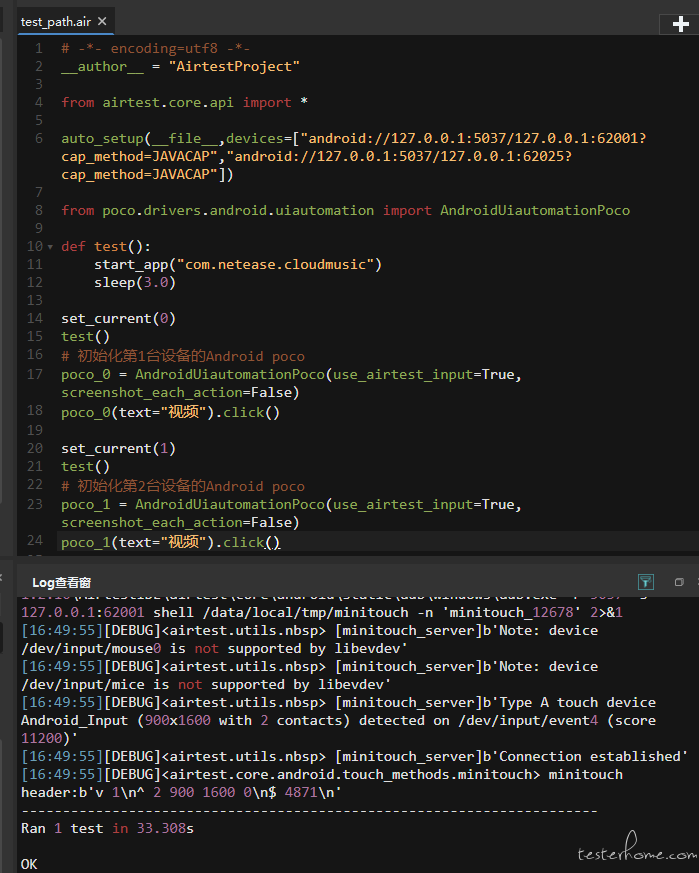Click the 'def test():' line
The image size is (699, 873).
[x=106, y=247]
